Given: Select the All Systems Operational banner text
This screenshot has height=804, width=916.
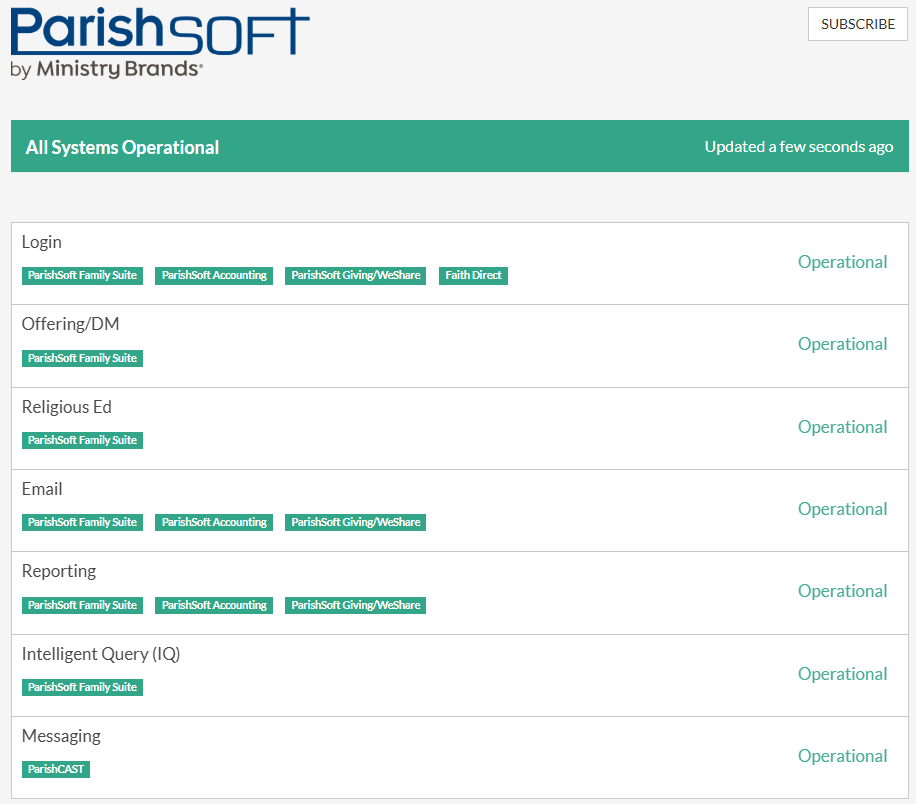Looking at the screenshot, I should (122, 147).
